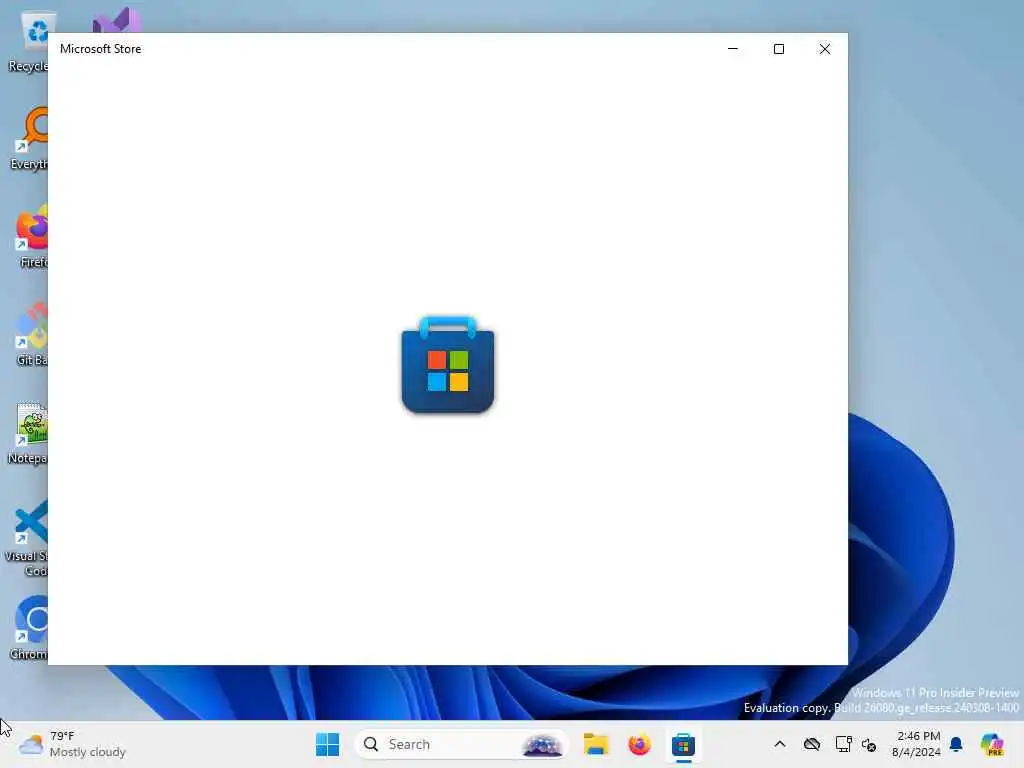Open the muted volume tray icon
The height and width of the screenshot is (768, 1024).
pos(869,744)
